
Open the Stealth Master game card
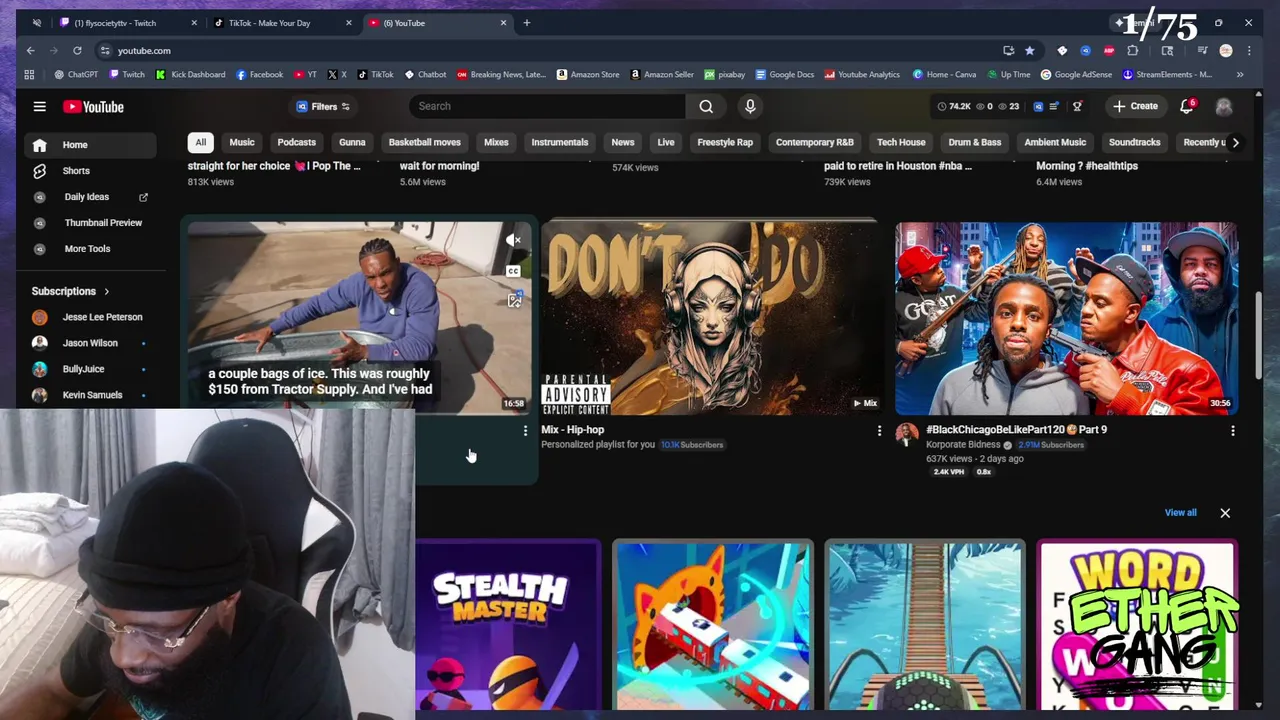(x=508, y=625)
